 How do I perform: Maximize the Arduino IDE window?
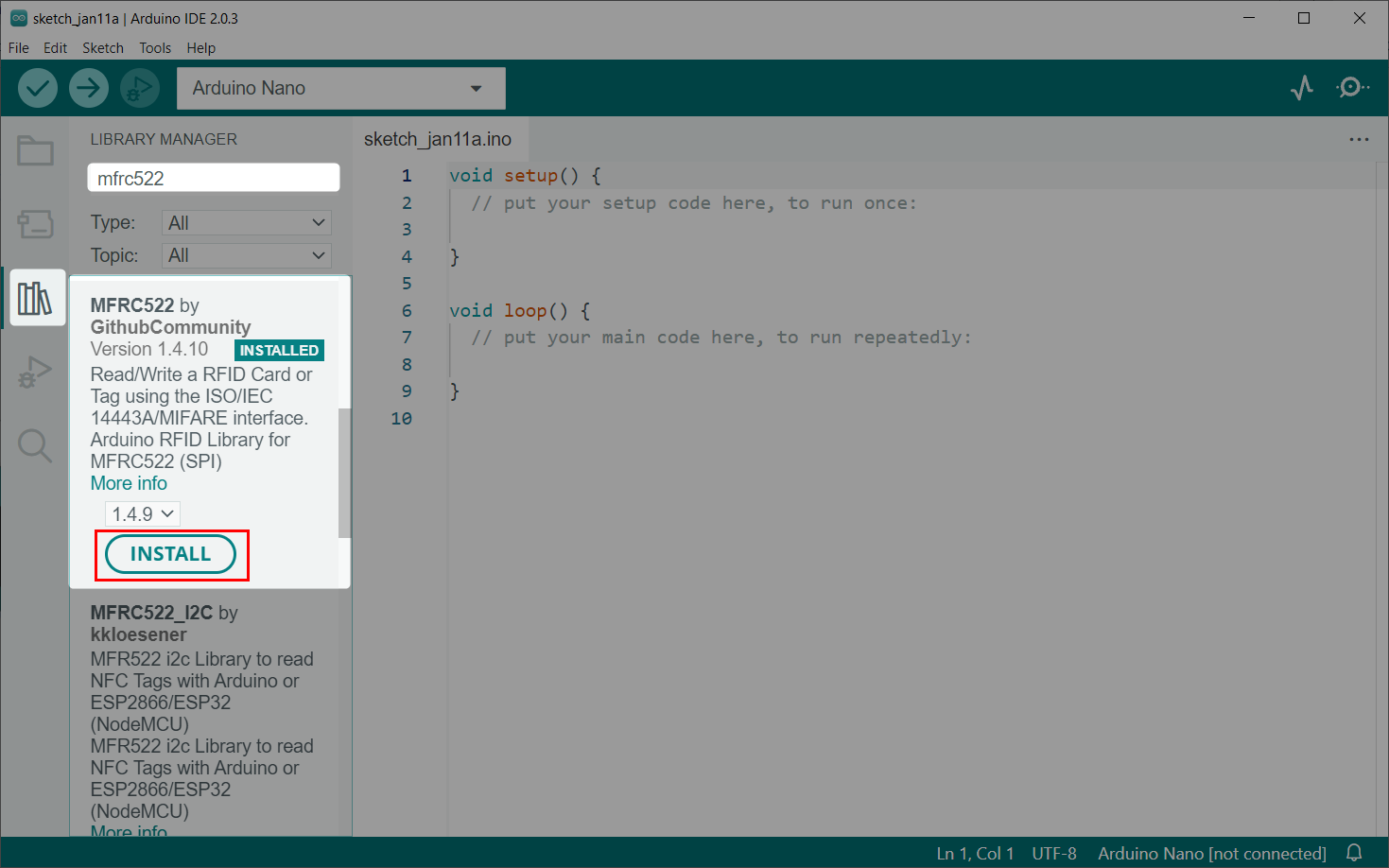point(1304,18)
